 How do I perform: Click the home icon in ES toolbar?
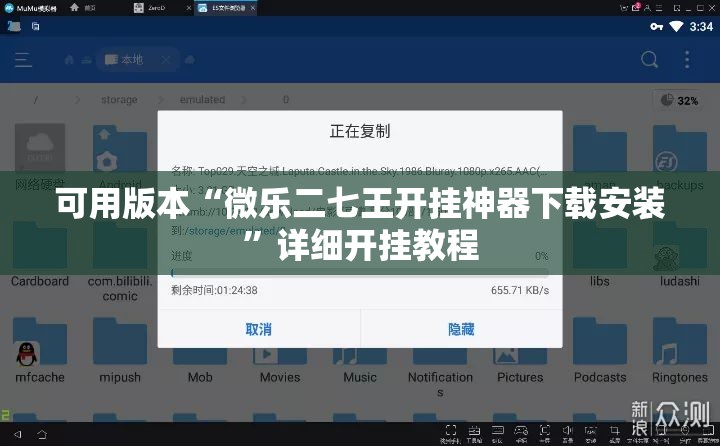[x=69, y=60]
